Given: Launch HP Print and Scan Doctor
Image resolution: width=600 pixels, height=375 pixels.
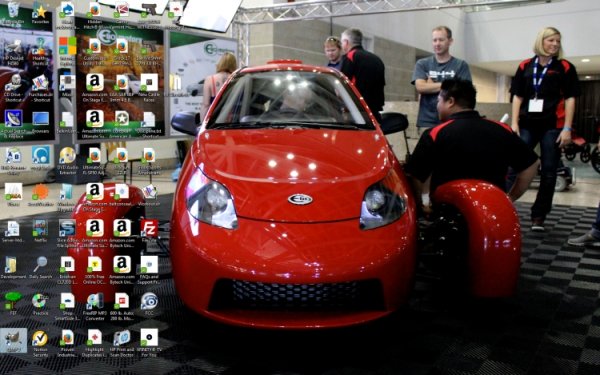Looking at the screenshot, I should tap(122, 343).
